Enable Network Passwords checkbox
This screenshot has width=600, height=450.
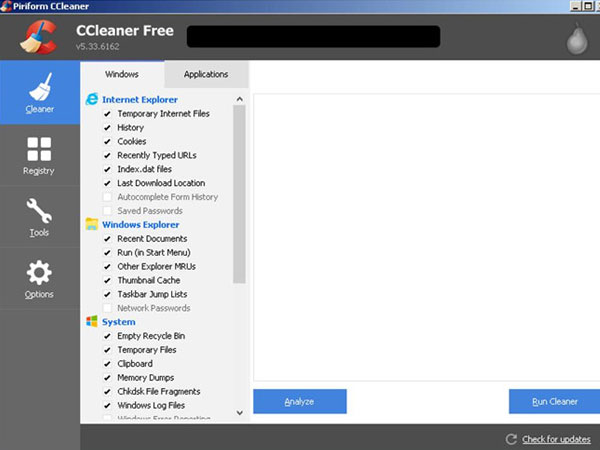tap(108, 308)
